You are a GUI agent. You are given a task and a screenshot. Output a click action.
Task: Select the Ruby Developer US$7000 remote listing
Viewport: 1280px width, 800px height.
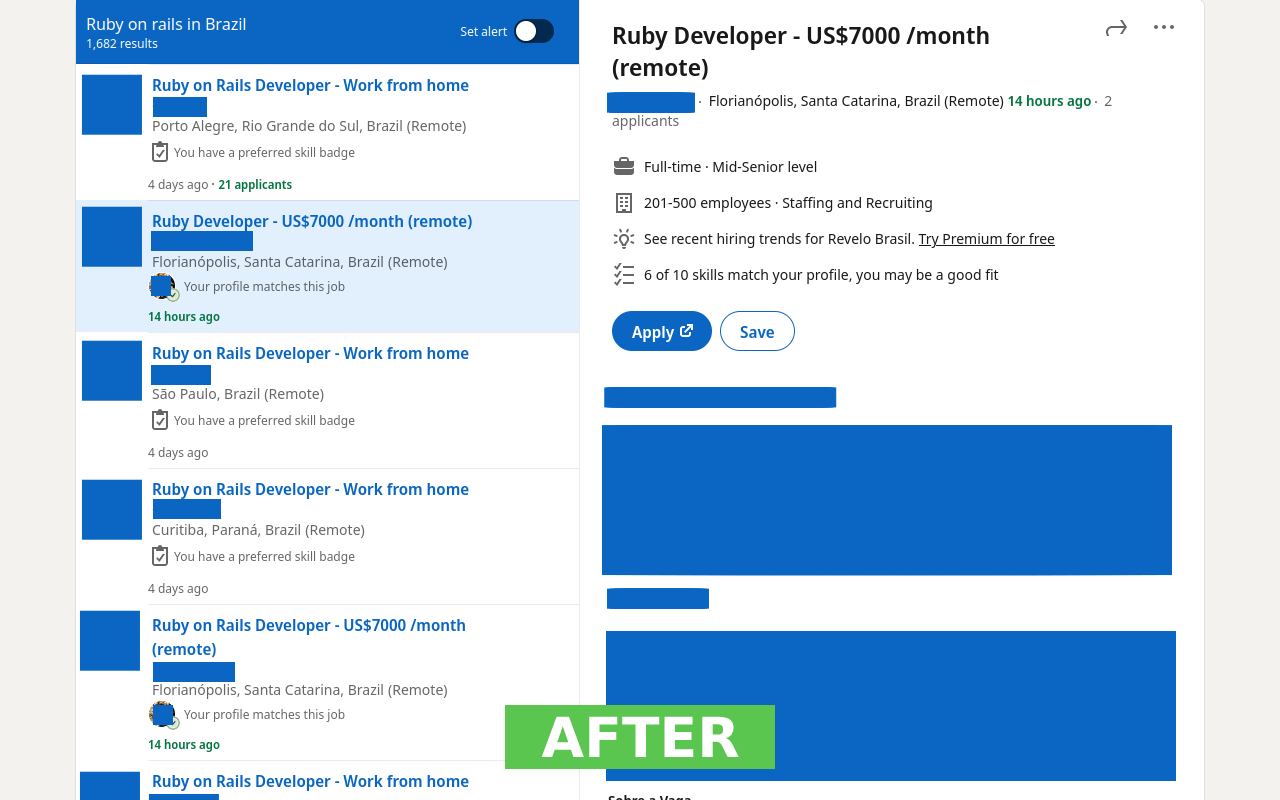312,221
